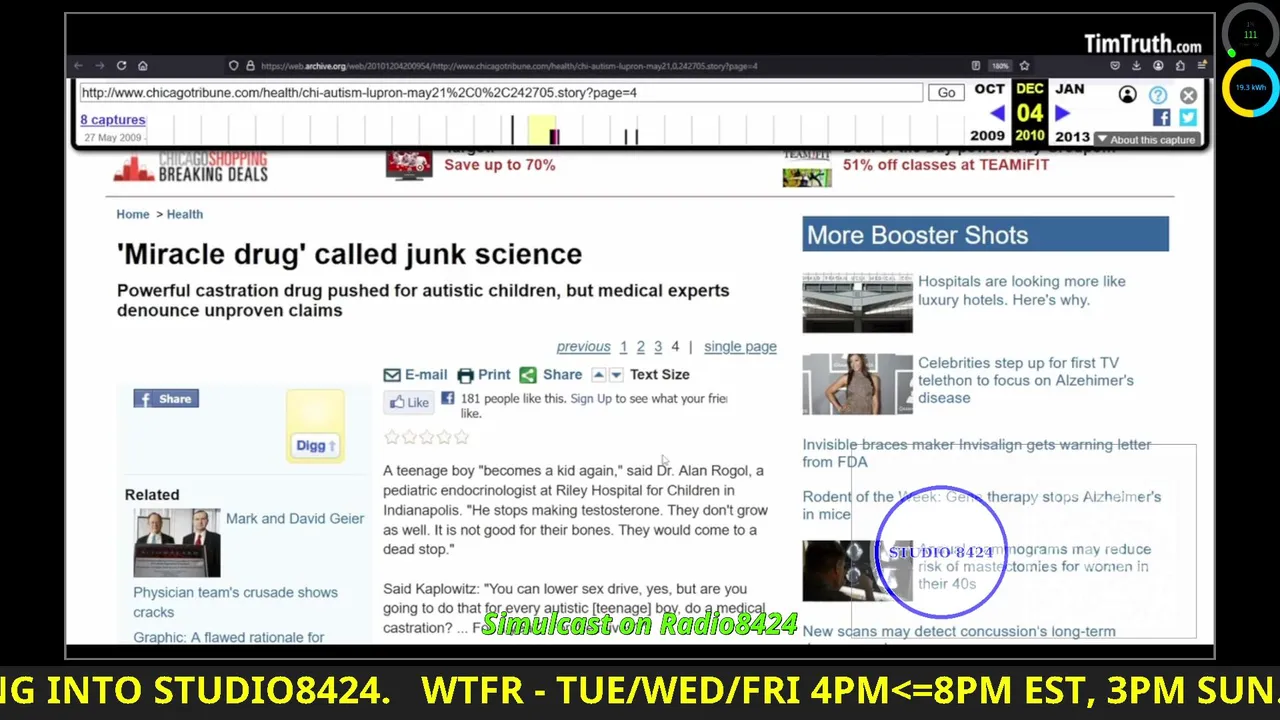Open the browser home icon
Viewport: 1280px width, 720px height.
point(143,66)
